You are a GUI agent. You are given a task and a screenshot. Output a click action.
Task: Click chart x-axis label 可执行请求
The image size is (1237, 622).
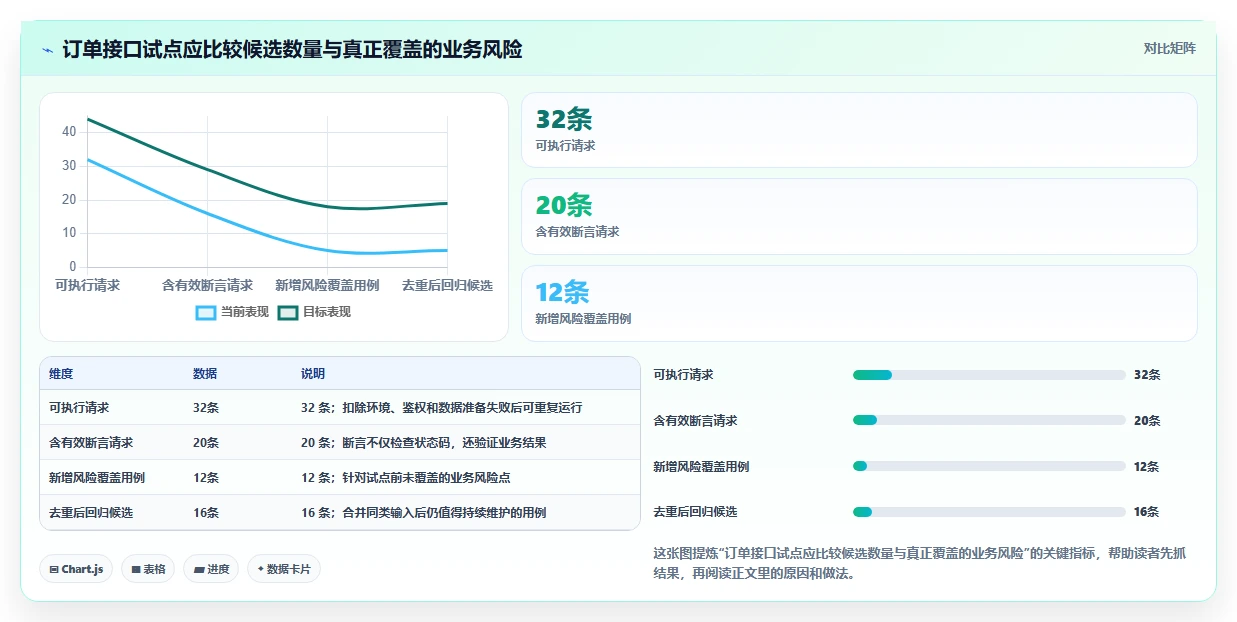[x=87, y=285]
